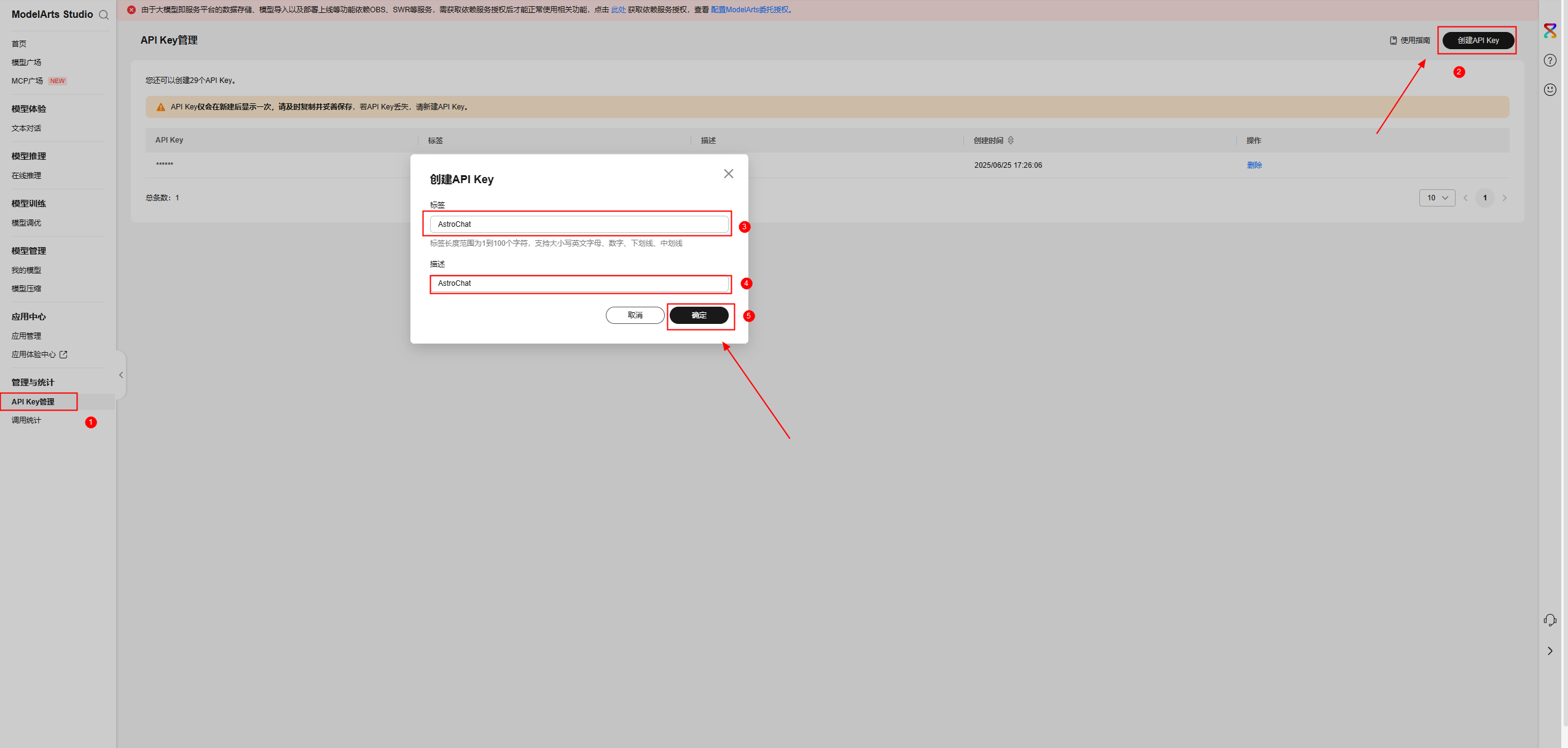Click the 创建时间 column header

[x=989, y=141]
